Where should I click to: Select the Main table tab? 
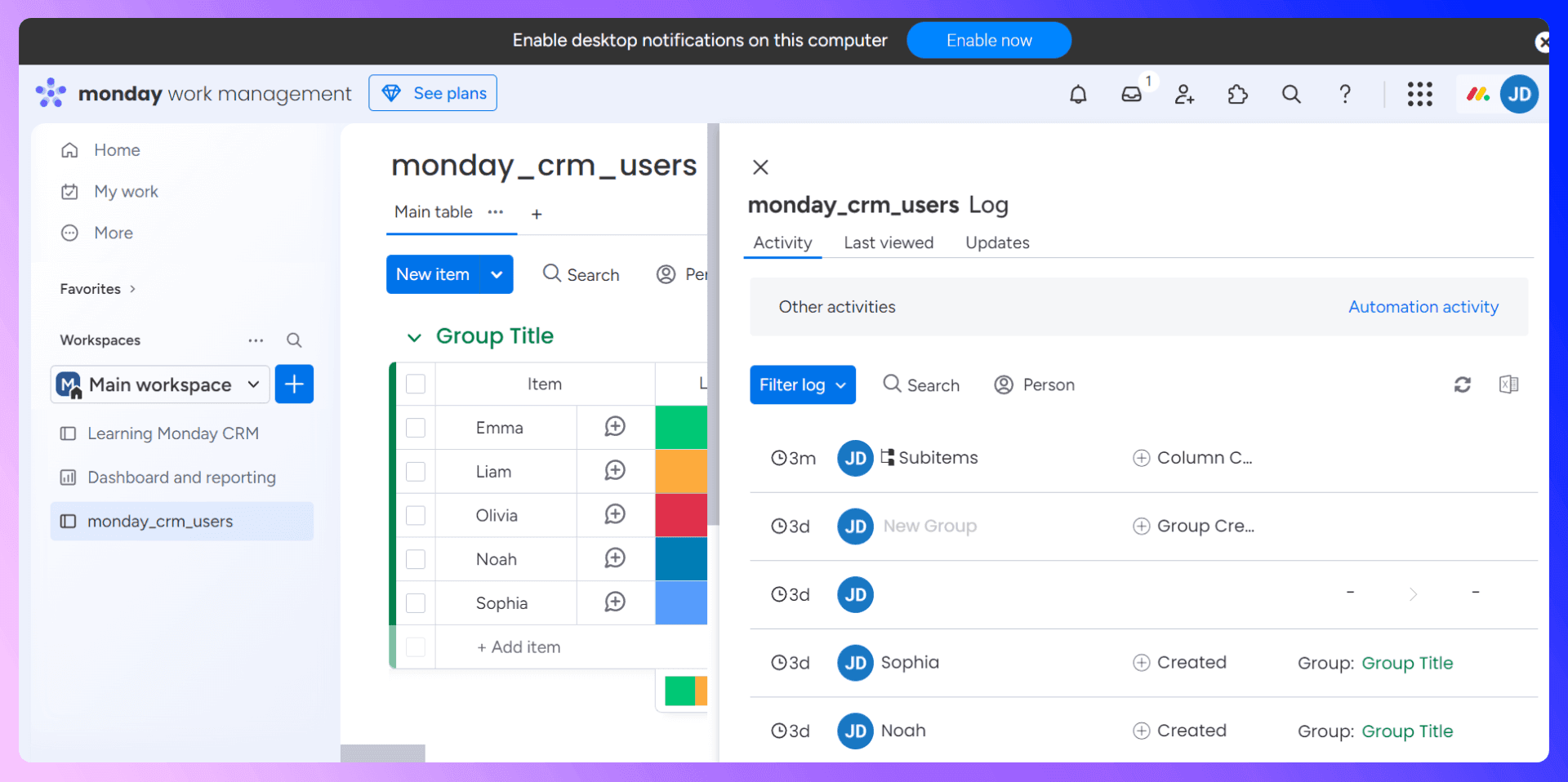(434, 212)
